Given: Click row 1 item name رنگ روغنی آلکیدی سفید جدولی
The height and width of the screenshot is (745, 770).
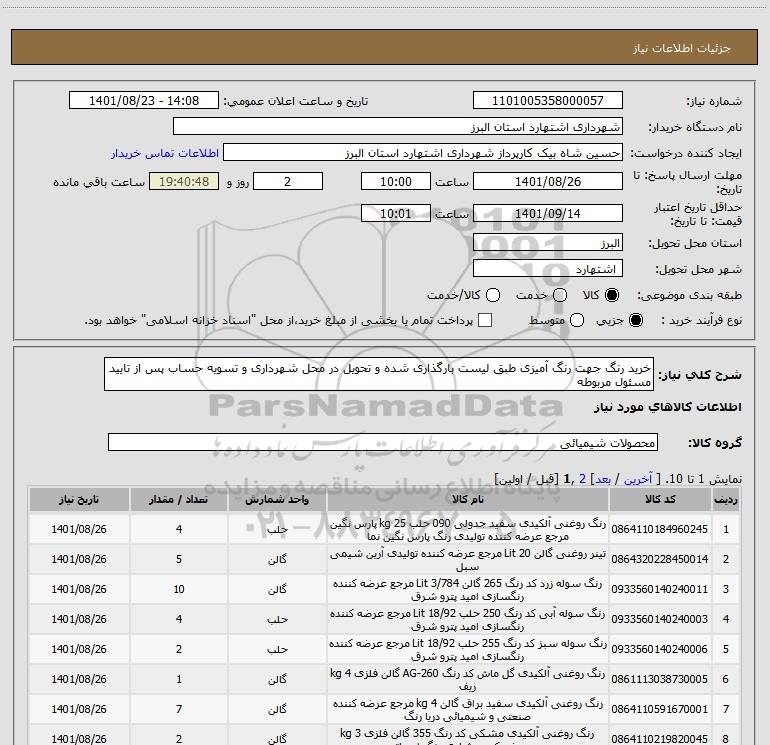Looking at the screenshot, I should coord(468,529).
